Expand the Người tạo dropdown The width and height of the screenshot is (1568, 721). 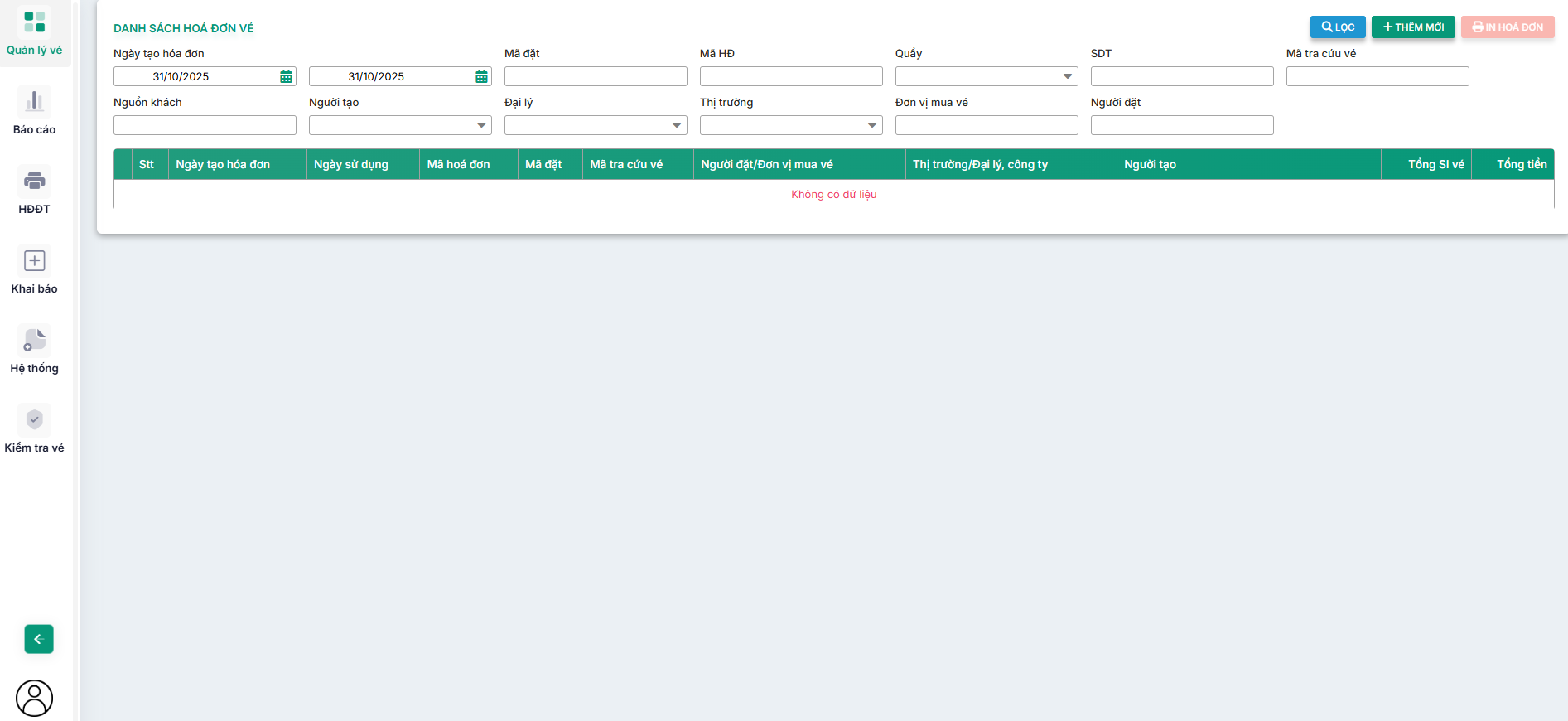click(x=480, y=126)
